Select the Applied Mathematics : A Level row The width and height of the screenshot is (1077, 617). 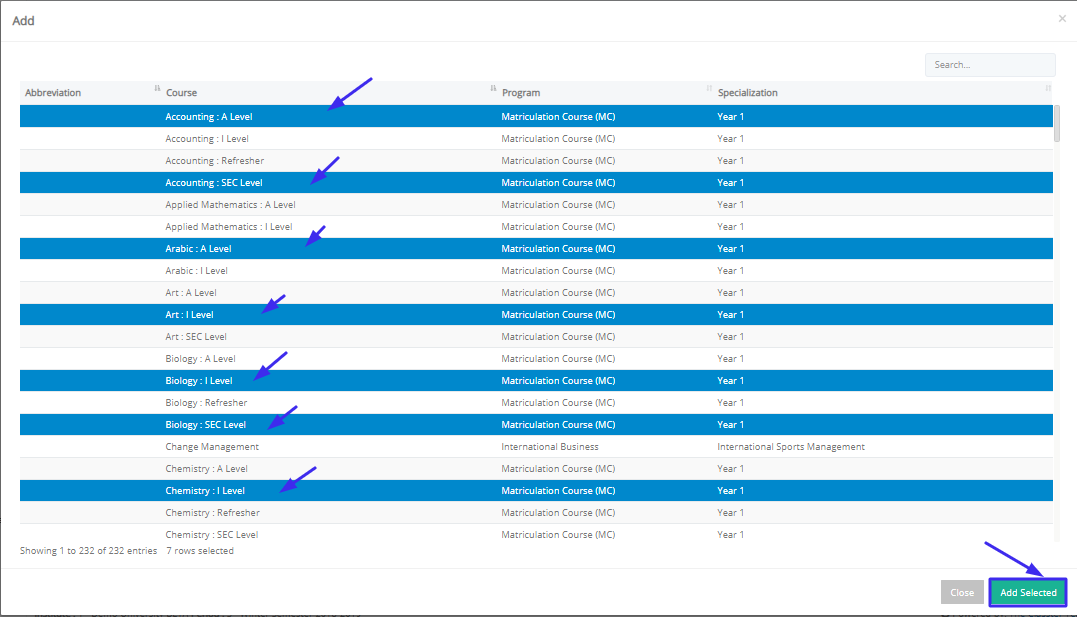[x=536, y=205]
